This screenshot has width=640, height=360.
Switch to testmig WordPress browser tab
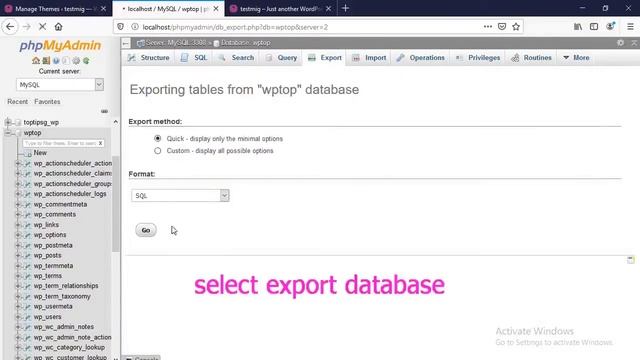click(280, 9)
